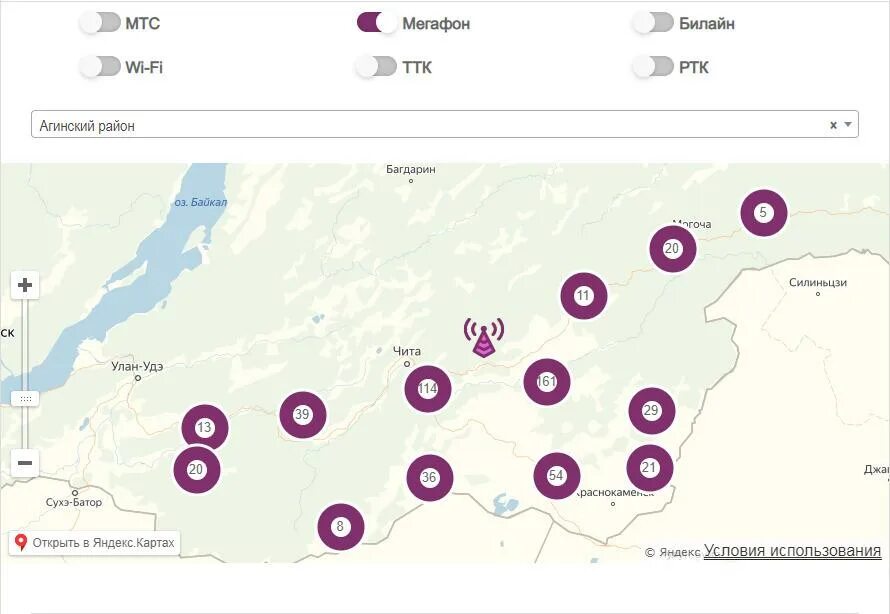Open cluster marker 5 near Могоча
The width and height of the screenshot is (890, 614).
pyautogui.click(x=763, y=213)
